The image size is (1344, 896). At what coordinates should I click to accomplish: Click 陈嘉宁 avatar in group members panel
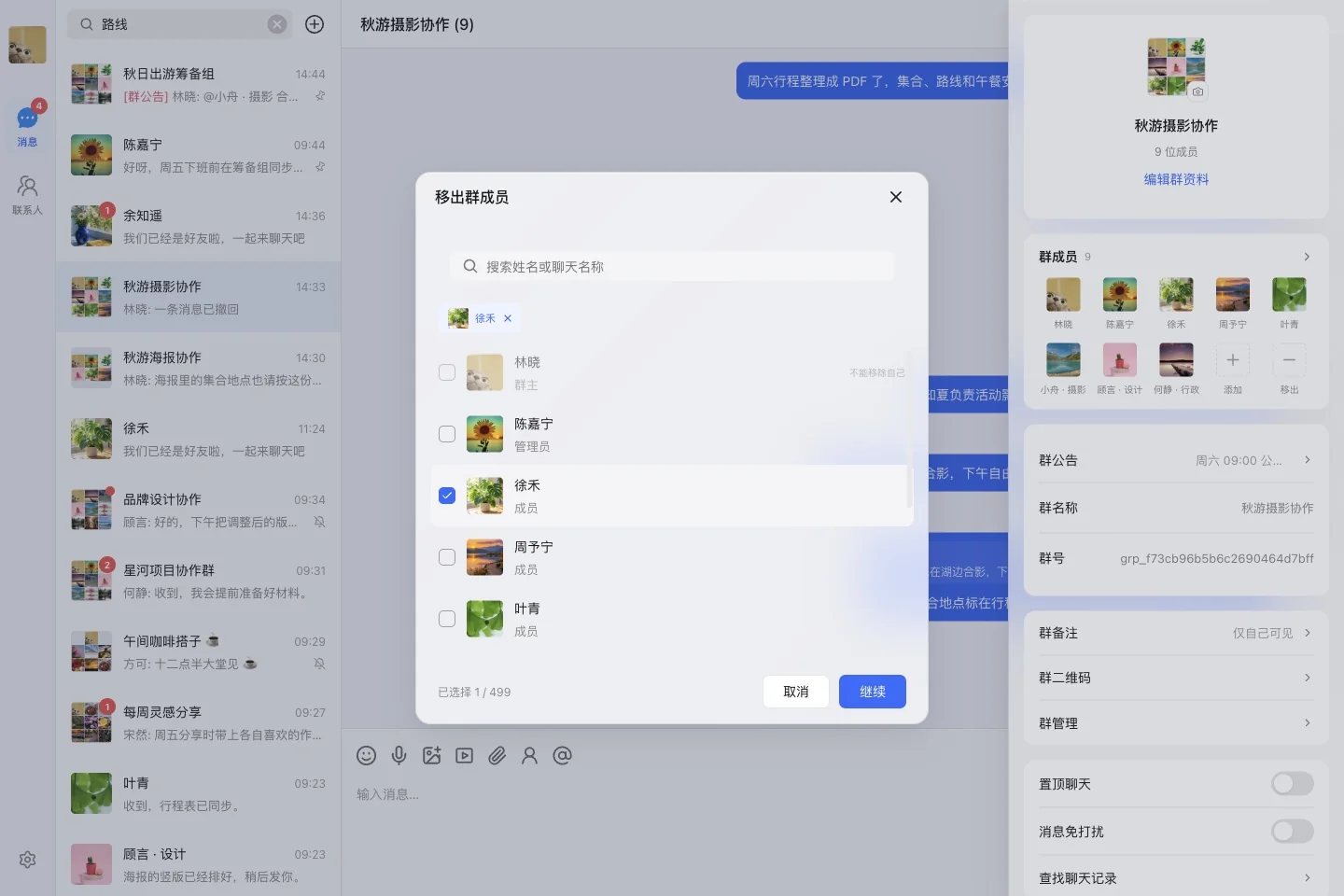(x=1120, y=294)
